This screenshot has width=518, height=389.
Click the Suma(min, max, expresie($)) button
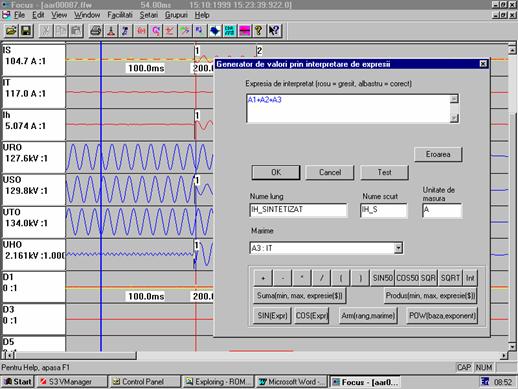[x=300, y=296]
